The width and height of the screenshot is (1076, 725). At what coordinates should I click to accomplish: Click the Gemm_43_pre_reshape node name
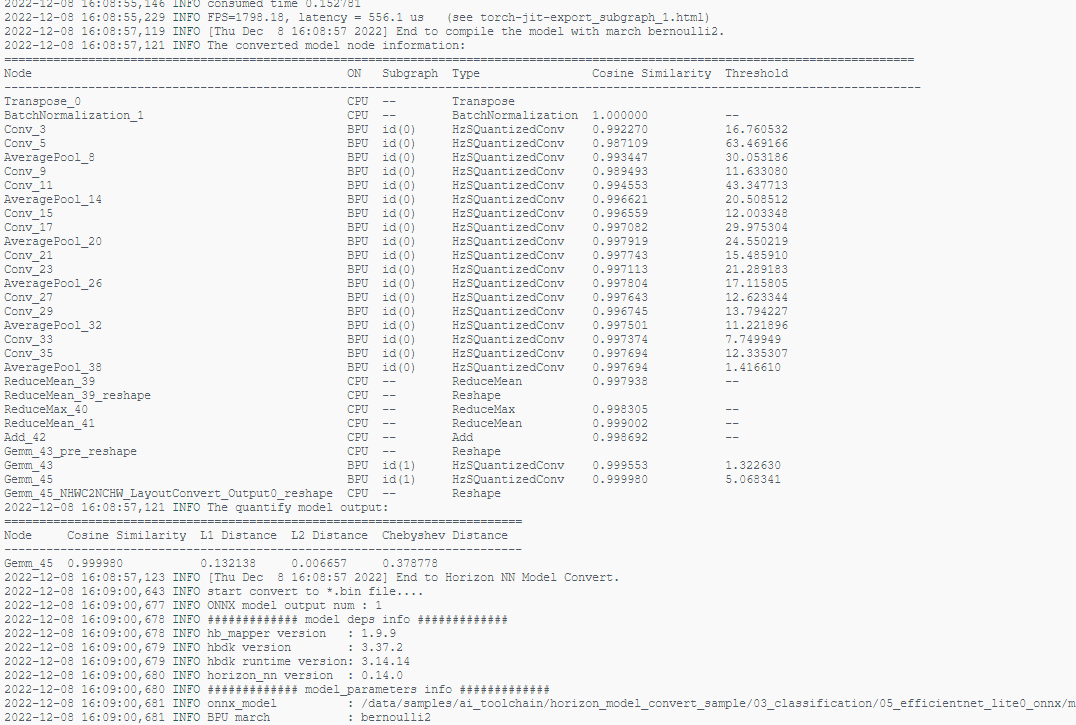(70, 451)
